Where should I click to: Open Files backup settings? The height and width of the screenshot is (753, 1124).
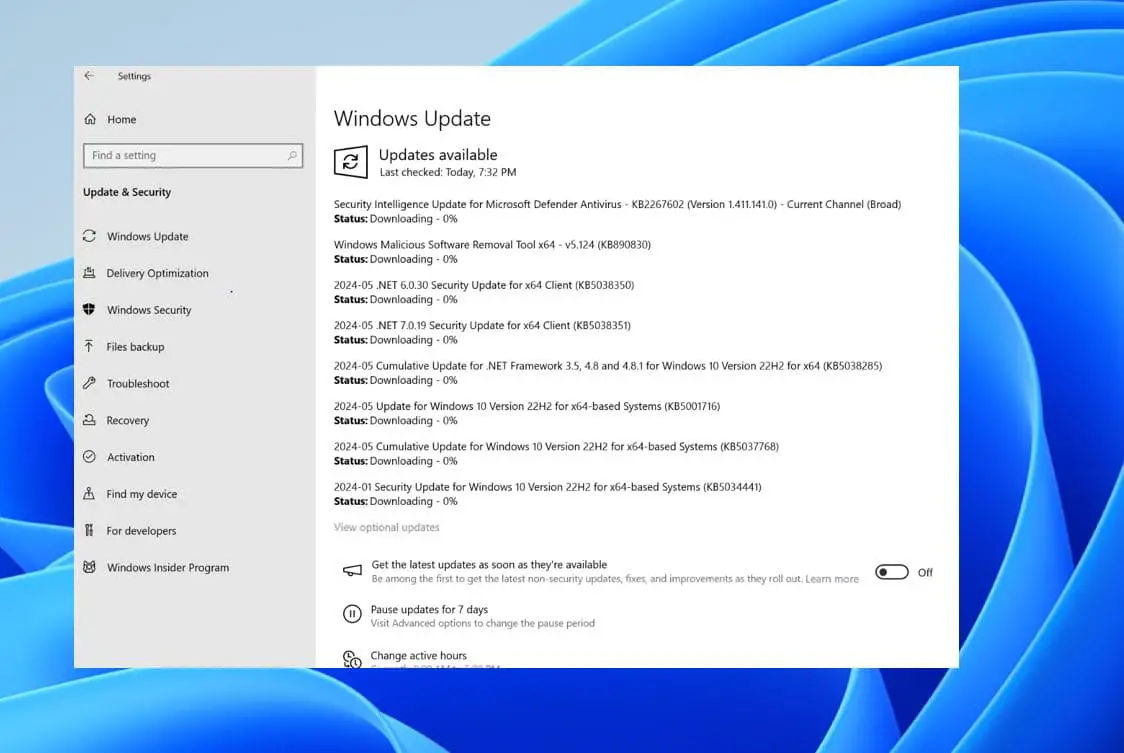(135, 346)
